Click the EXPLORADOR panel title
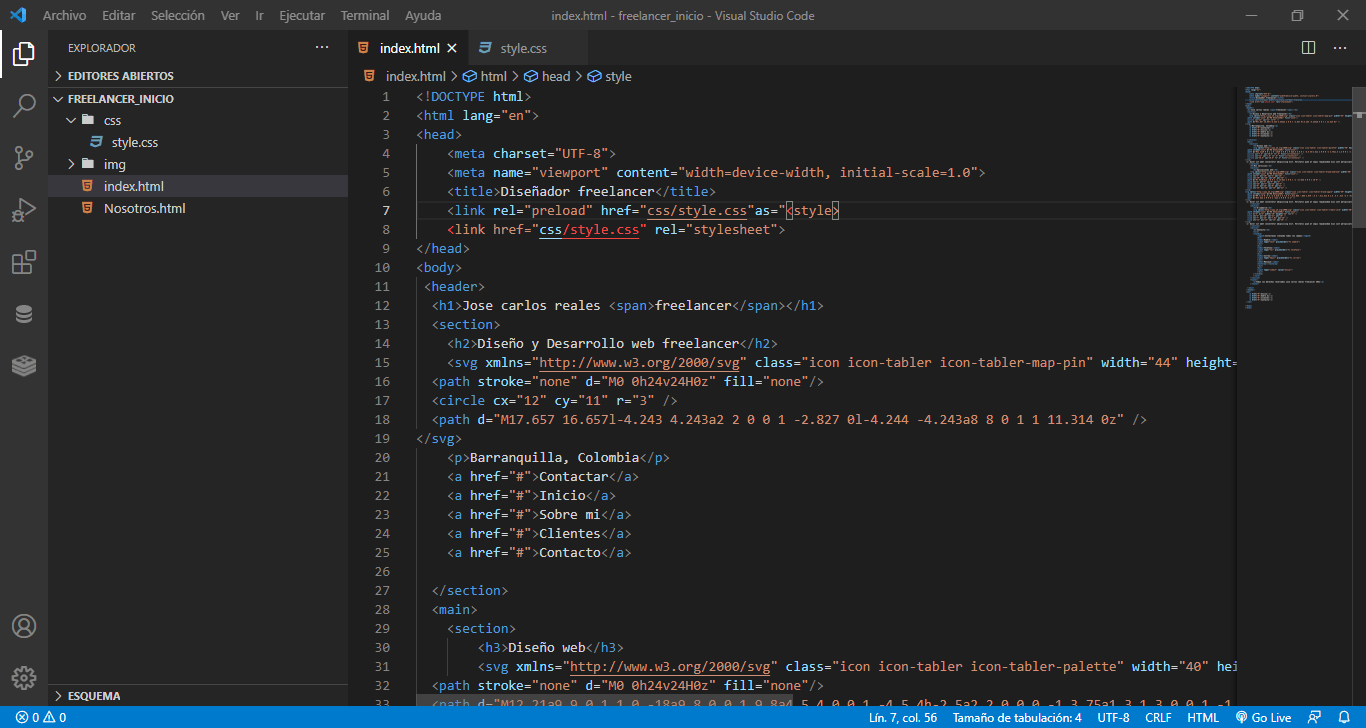 [x=102, y=48]
